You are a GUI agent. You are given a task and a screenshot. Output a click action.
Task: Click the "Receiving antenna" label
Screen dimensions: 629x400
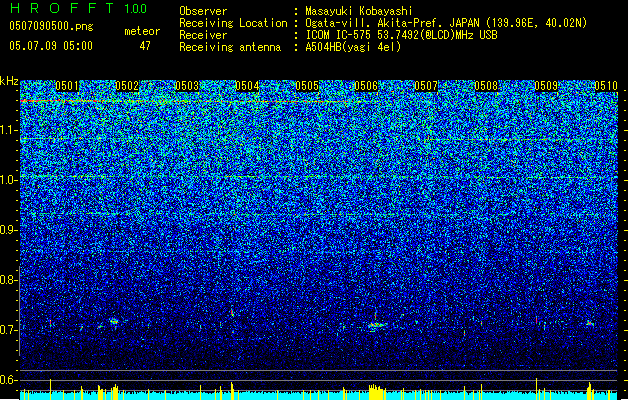click(x=230, y=47)
